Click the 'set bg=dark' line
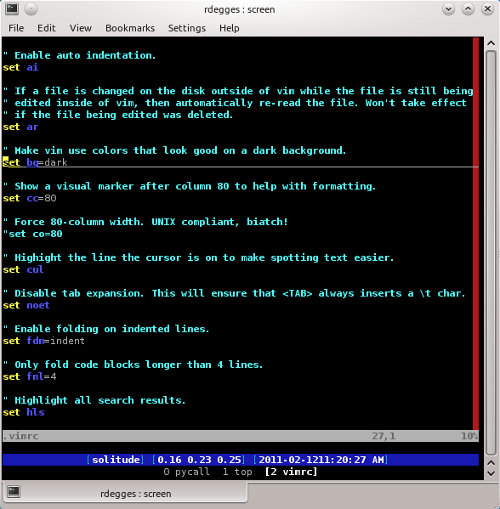This screenshot has width=500, height=509. click(x=35, y=163)
